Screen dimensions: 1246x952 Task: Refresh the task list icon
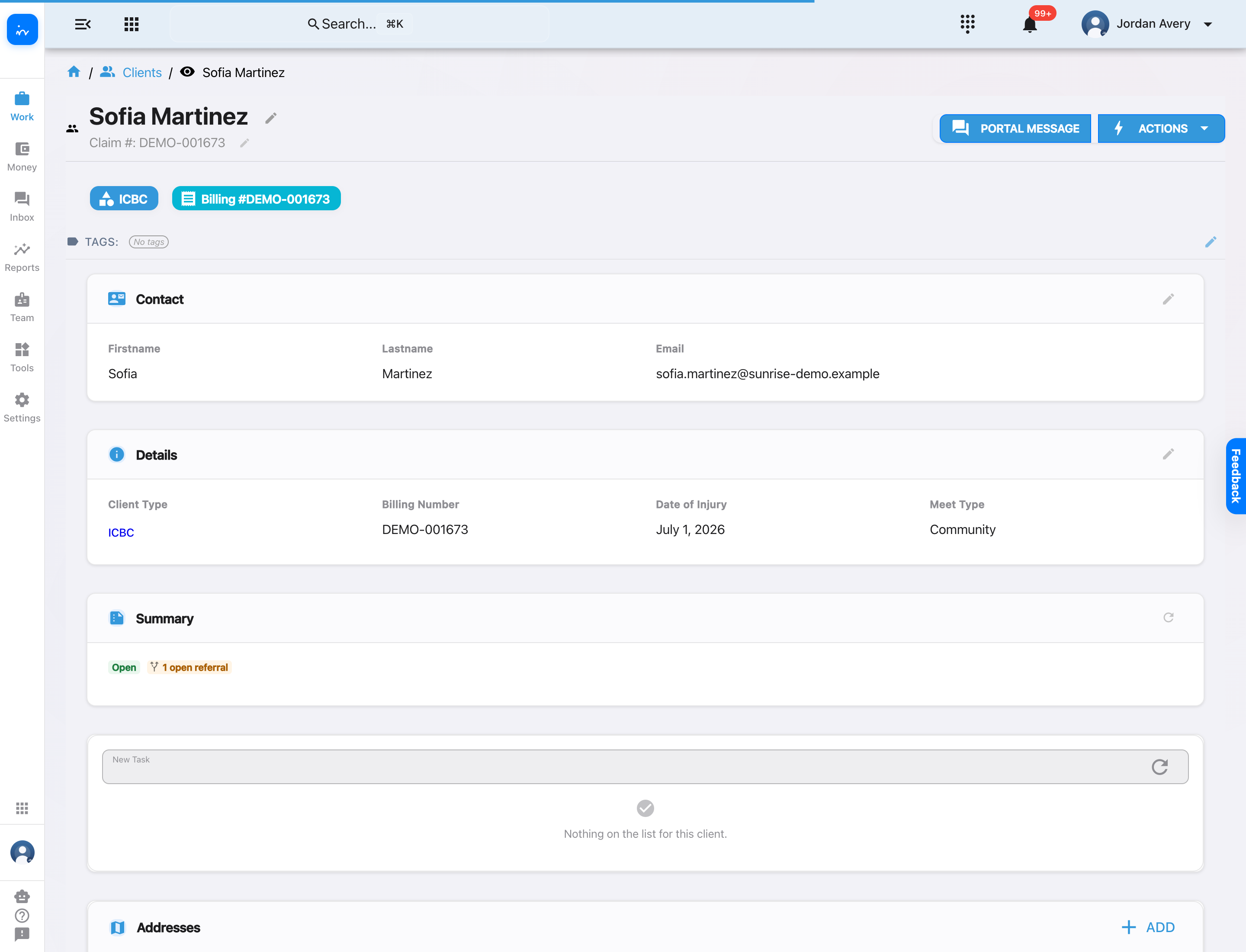coord(1159,767)
